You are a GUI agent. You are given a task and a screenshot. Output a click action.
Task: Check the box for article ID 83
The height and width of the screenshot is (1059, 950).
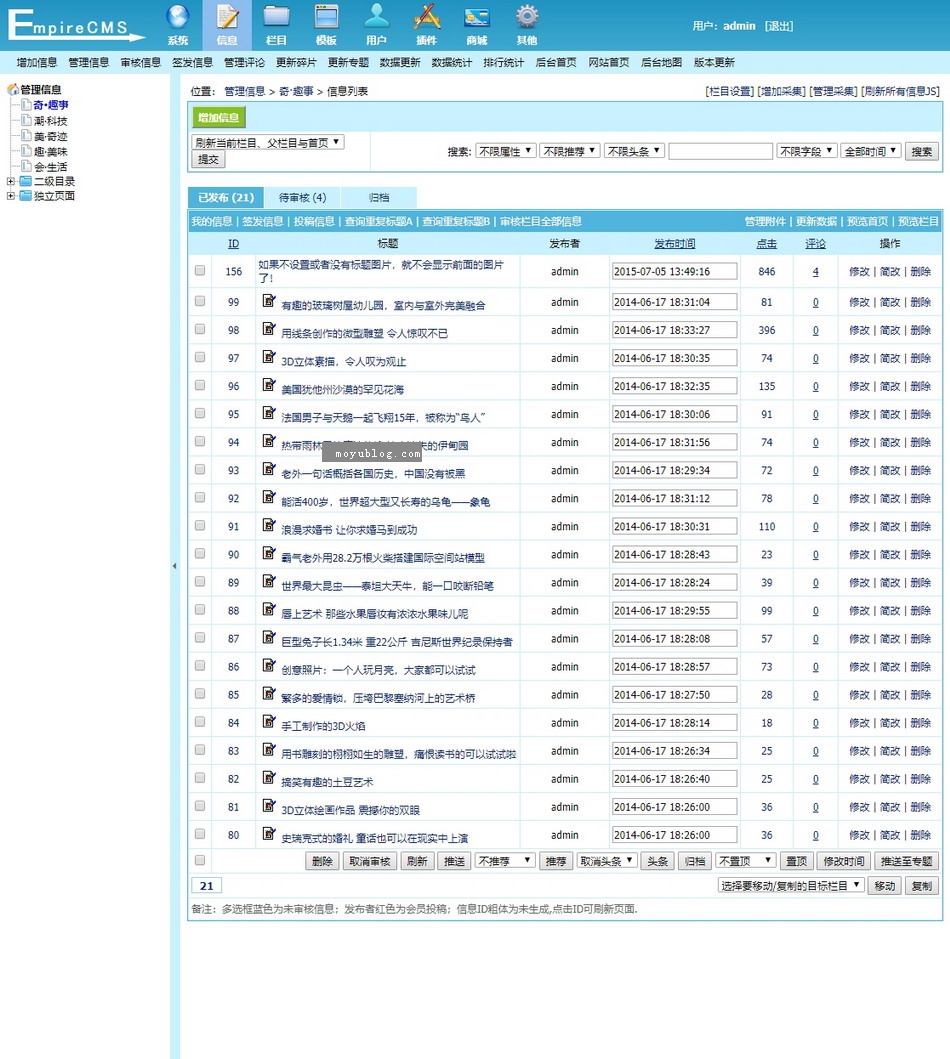[200, 750]
